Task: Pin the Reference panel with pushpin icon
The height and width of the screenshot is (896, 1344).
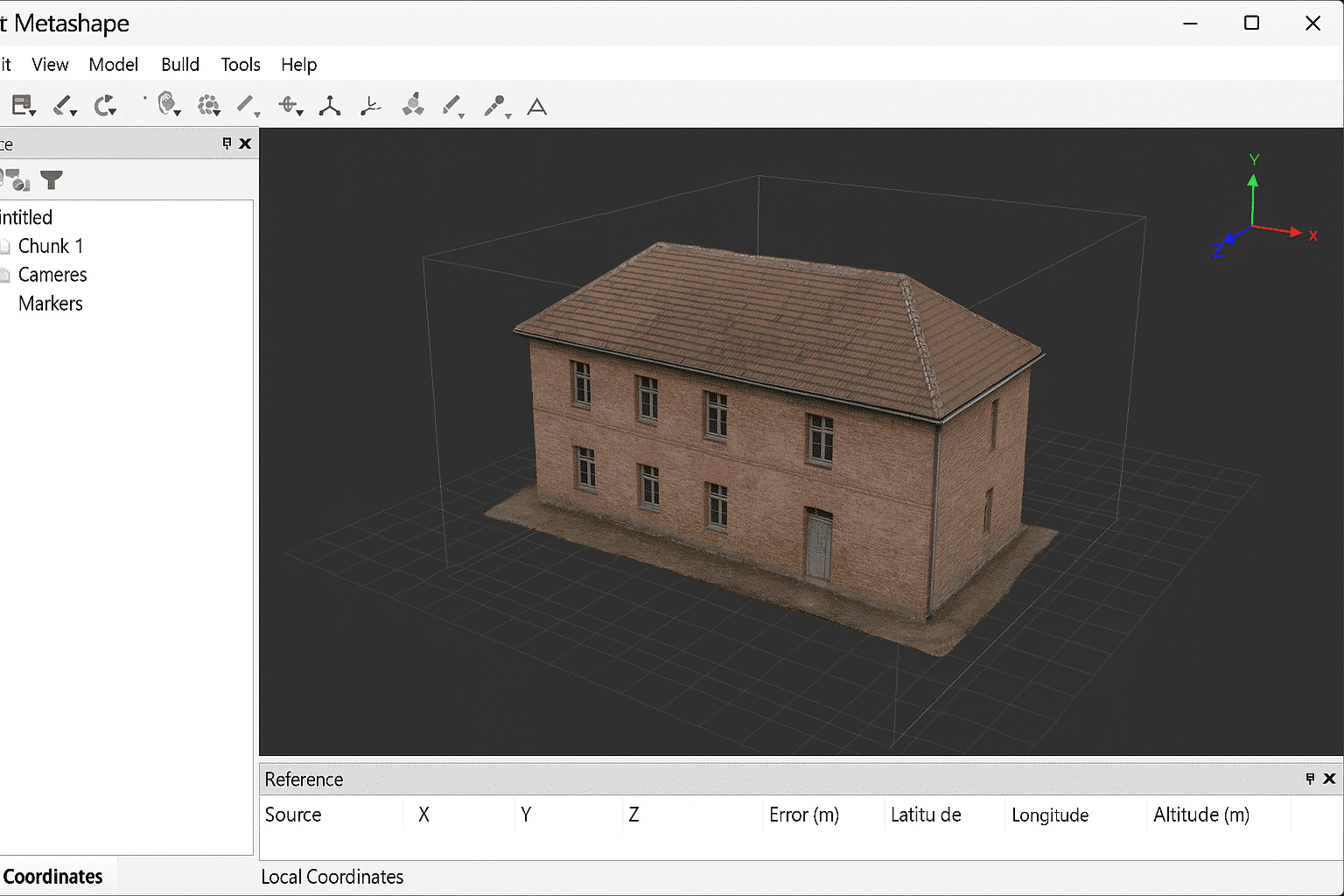Action: 1310,779
